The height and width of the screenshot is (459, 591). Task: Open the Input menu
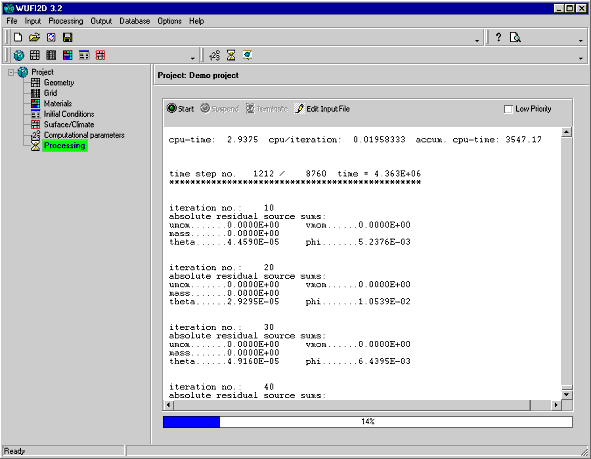click(32, 21)
